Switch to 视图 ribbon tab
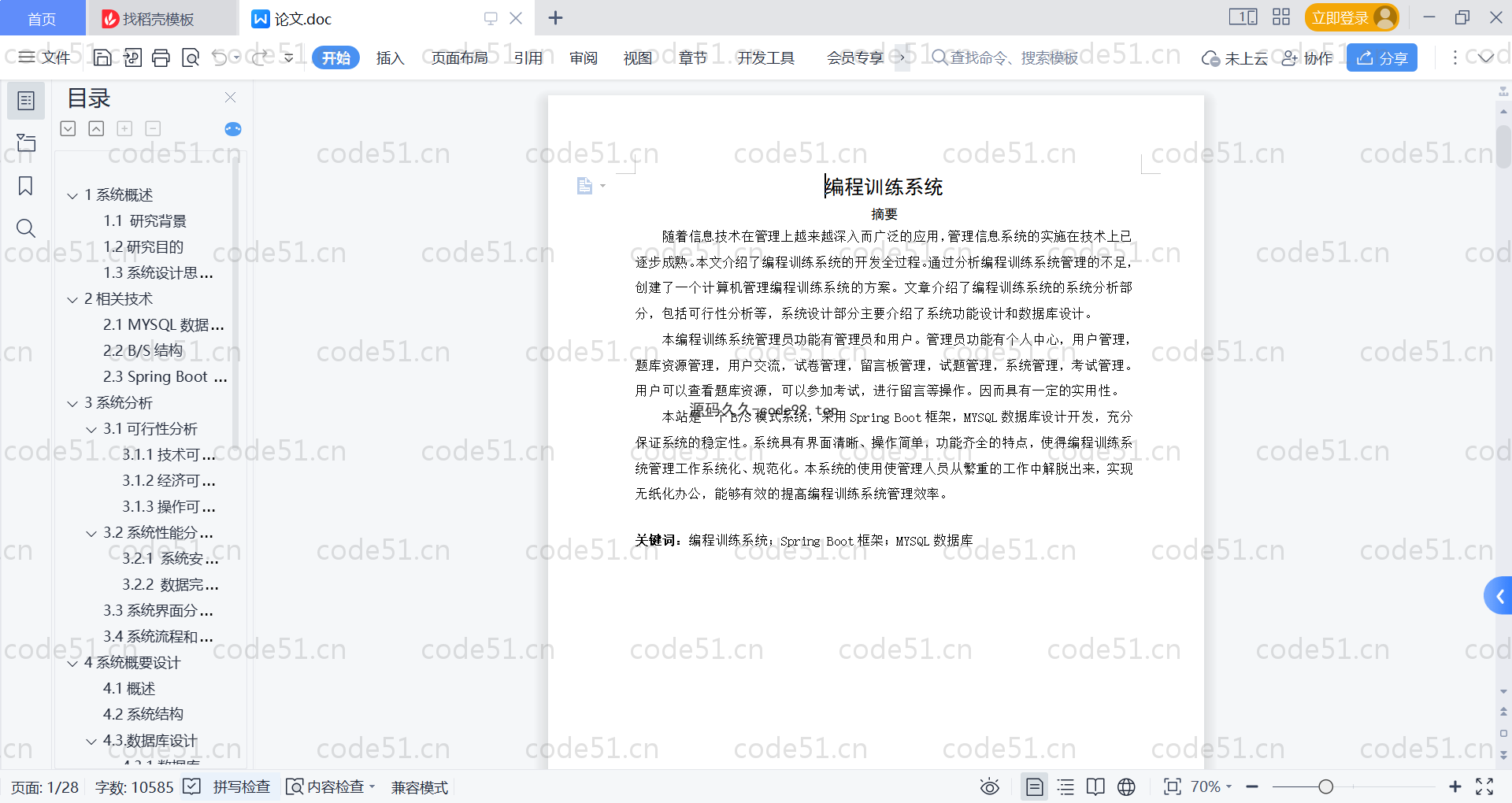This screenshot has height=803, width=1512. [x=638, y=57]
